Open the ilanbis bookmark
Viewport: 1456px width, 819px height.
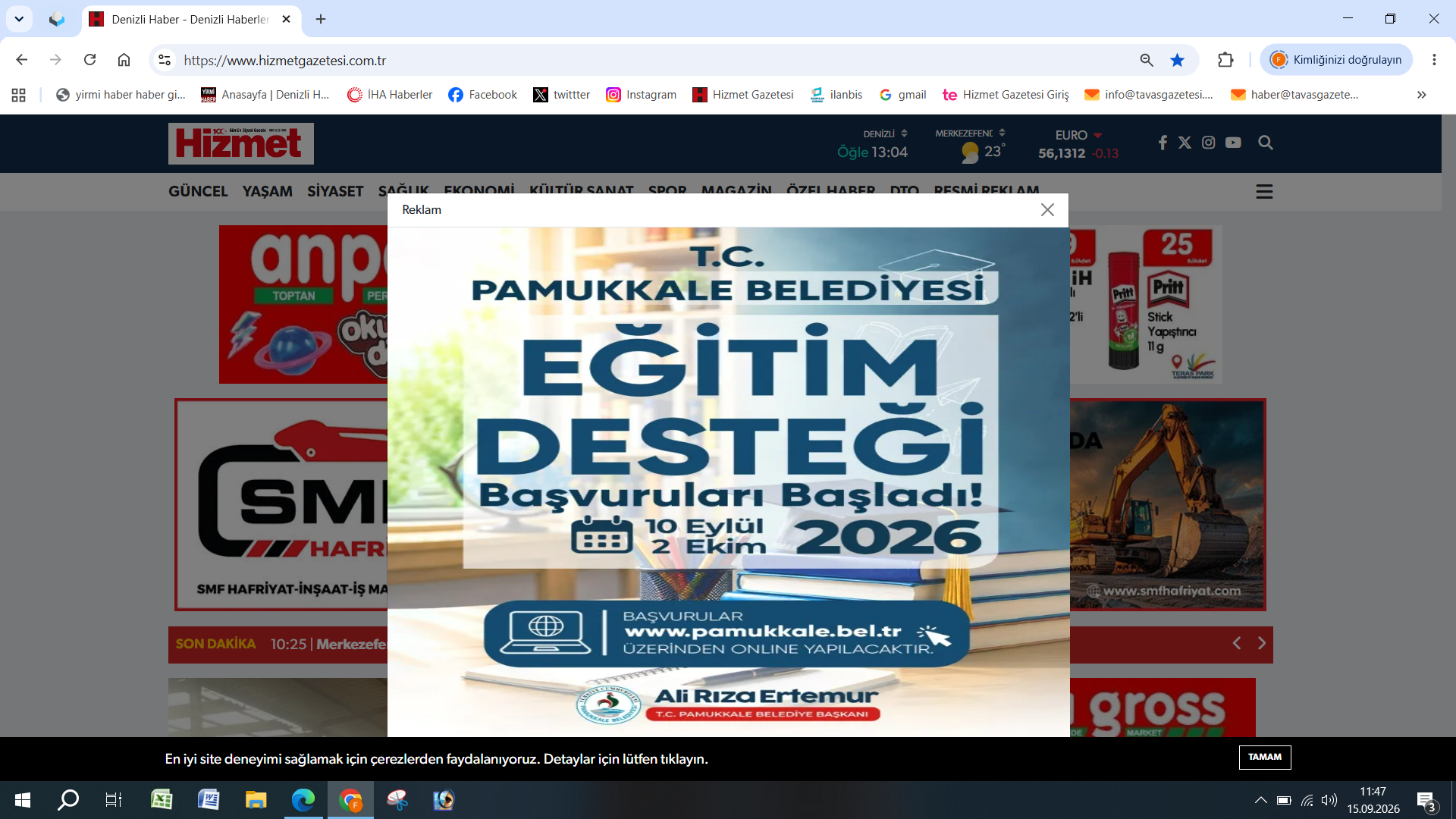click(x=836, y=95)
